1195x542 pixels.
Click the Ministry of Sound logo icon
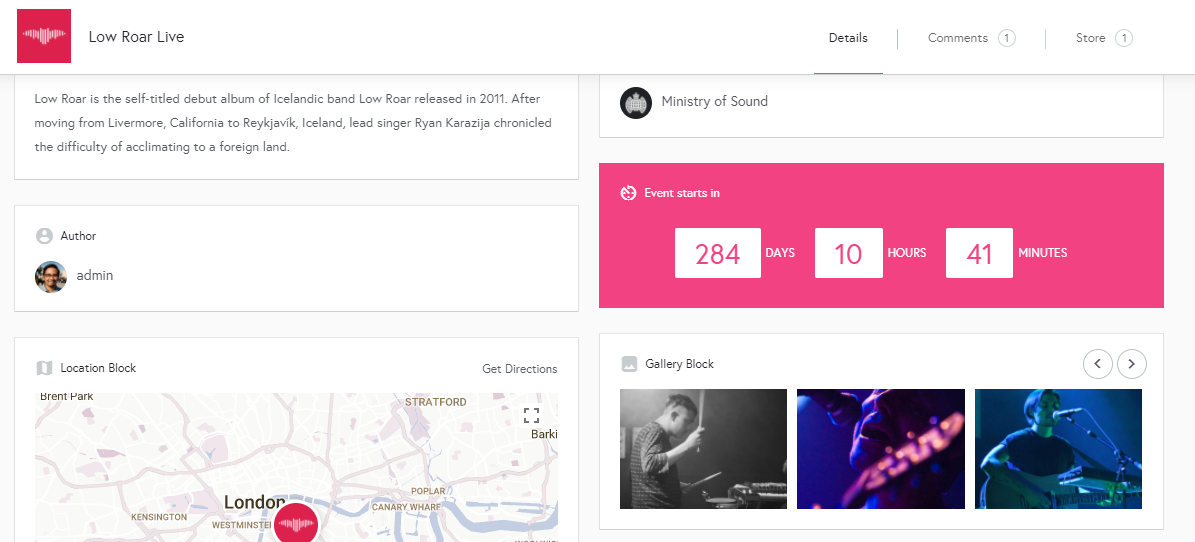click(x=636, y=102)
